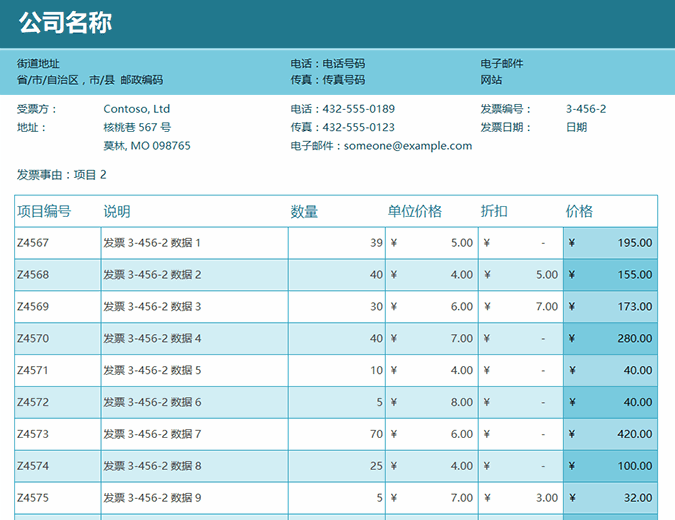This screenshot has height=520, width=675.
Task: Select the item number cell Z4567
Action: [33, 243]
